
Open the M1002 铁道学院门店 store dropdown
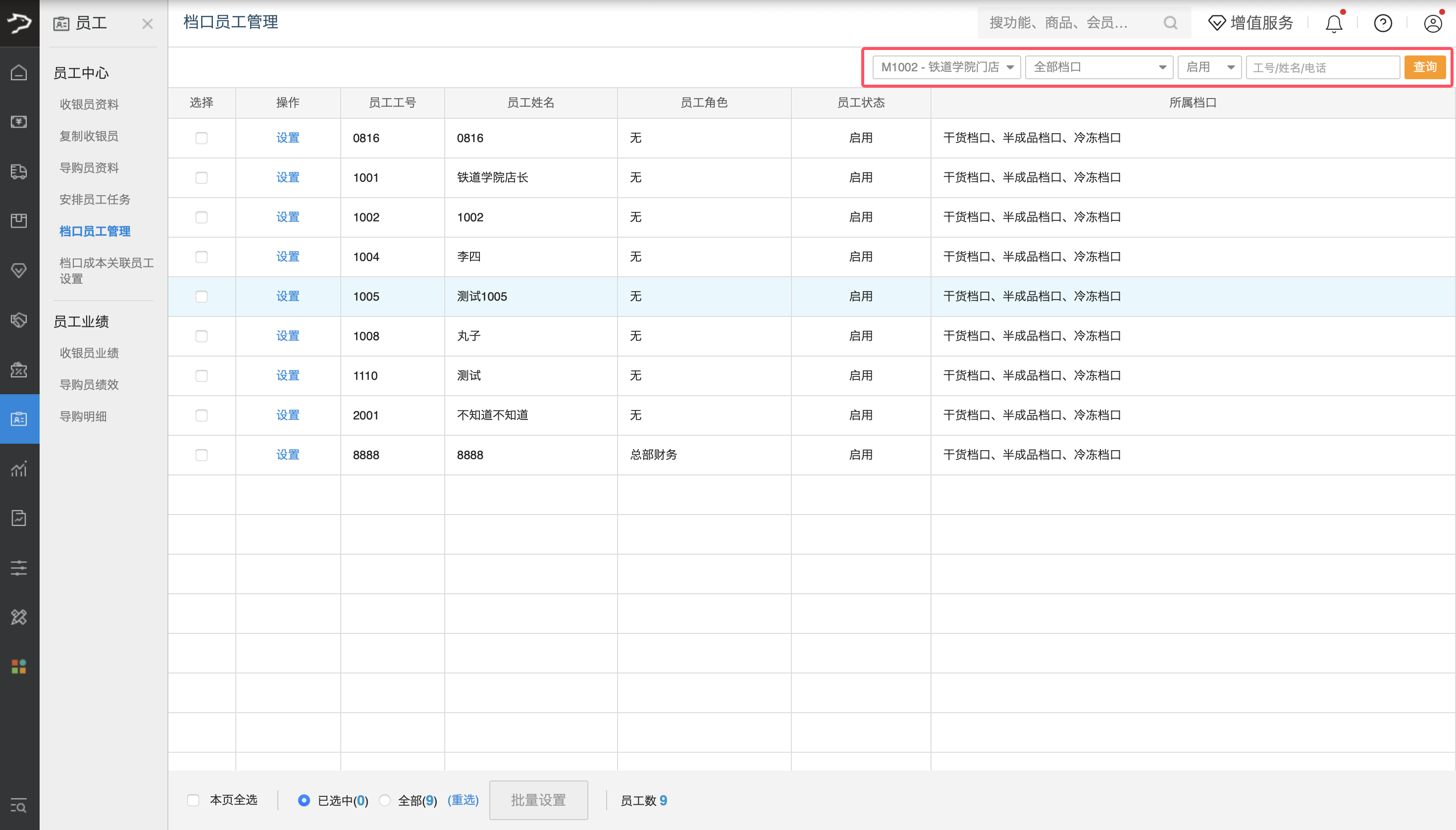[x=946, y=67]
